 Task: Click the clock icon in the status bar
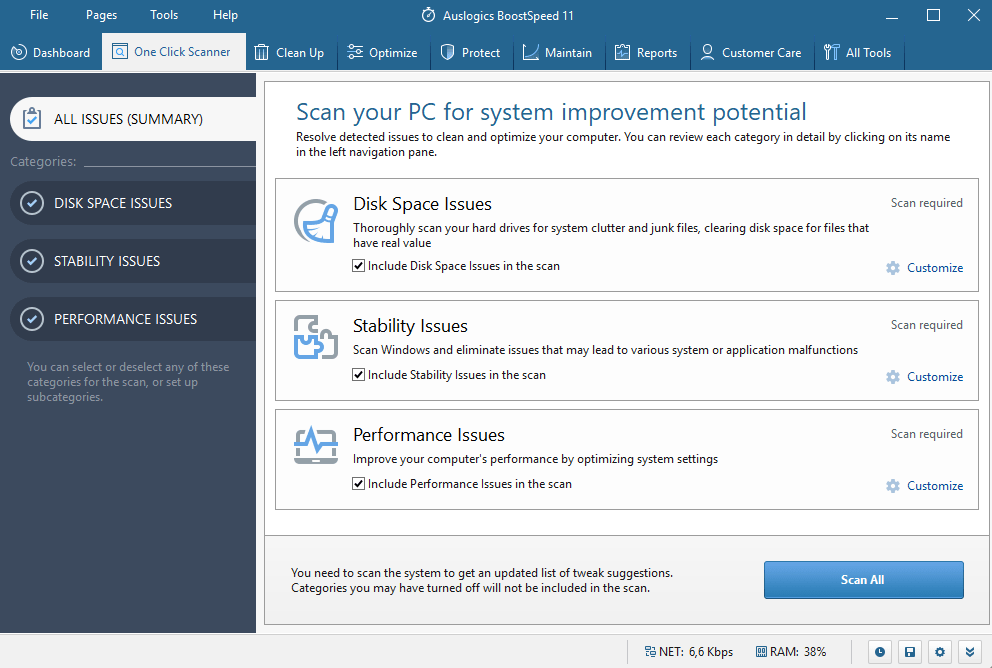click(x=879, y=652)
